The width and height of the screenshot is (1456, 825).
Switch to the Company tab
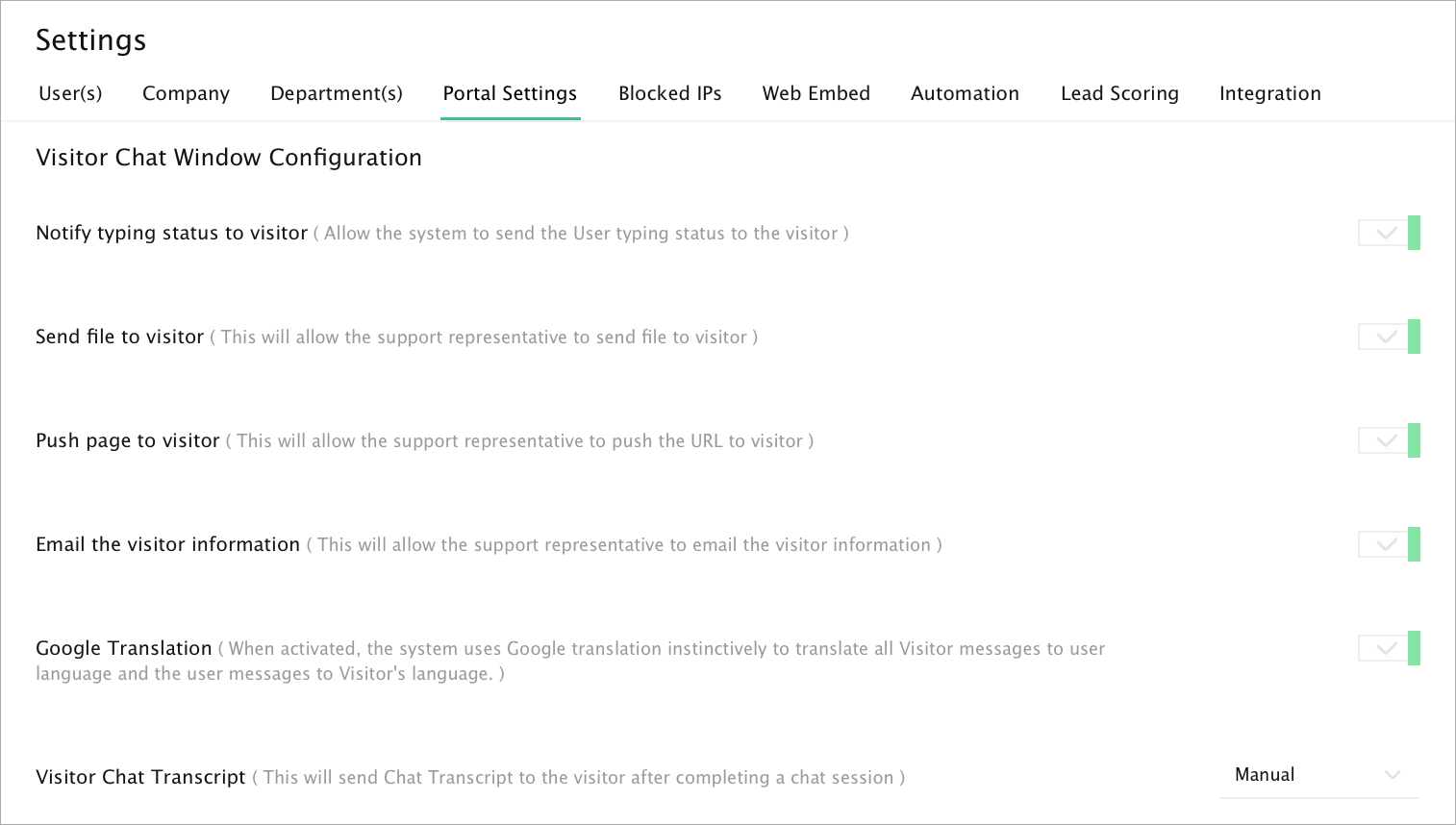[x=186, y=93]
